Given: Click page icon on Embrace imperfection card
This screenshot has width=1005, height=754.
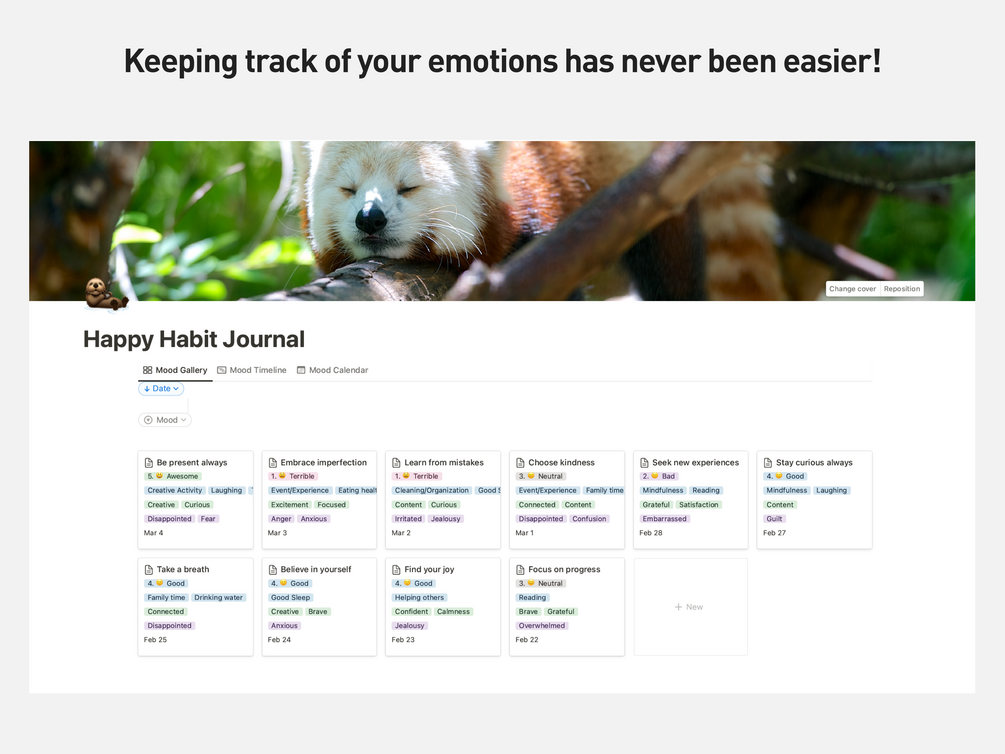Looking at the screenshot, I should pyautogui.click(x=272, y=462).
